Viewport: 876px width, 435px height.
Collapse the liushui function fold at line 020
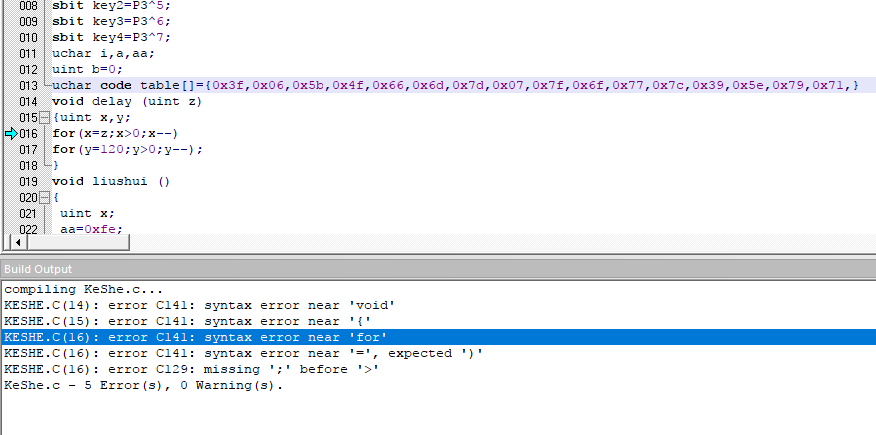pyautogui.click(x=45, y=198)
